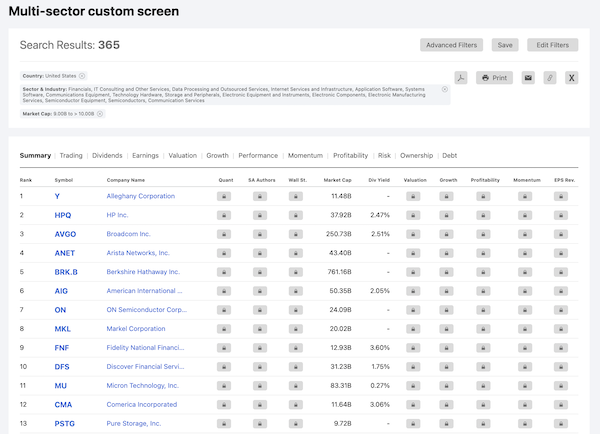Switch to the Valuation tab

click(183, 155)
